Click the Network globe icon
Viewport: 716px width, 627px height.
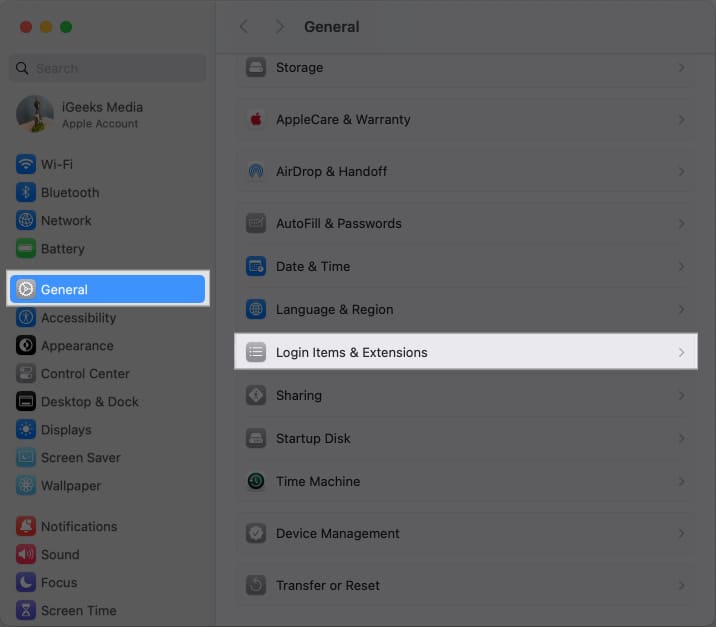[26, 221]
